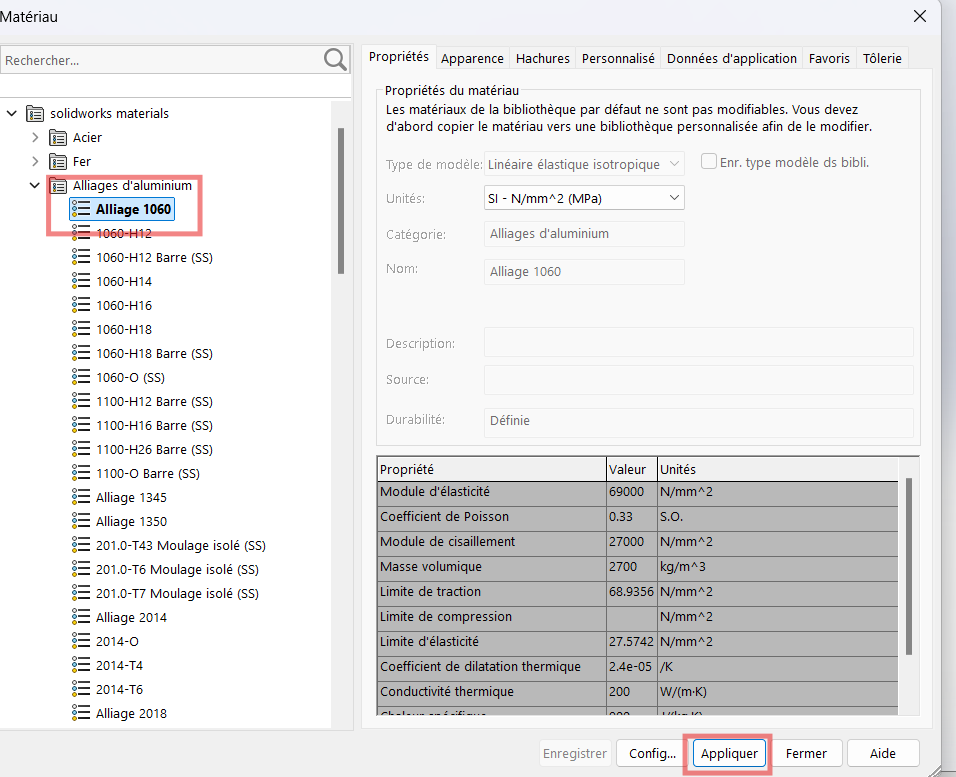
Task: Click the material icon beside Alliage 1060
Action: (x=80, y=209)
